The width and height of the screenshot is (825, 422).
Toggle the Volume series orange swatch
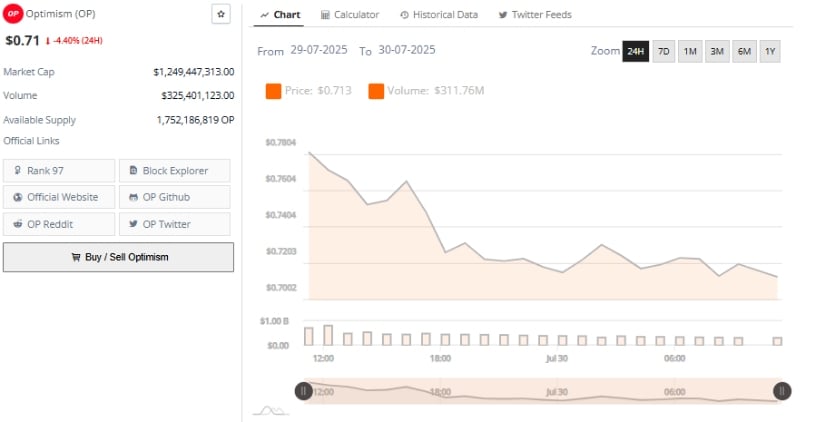[x=376, y=91]
